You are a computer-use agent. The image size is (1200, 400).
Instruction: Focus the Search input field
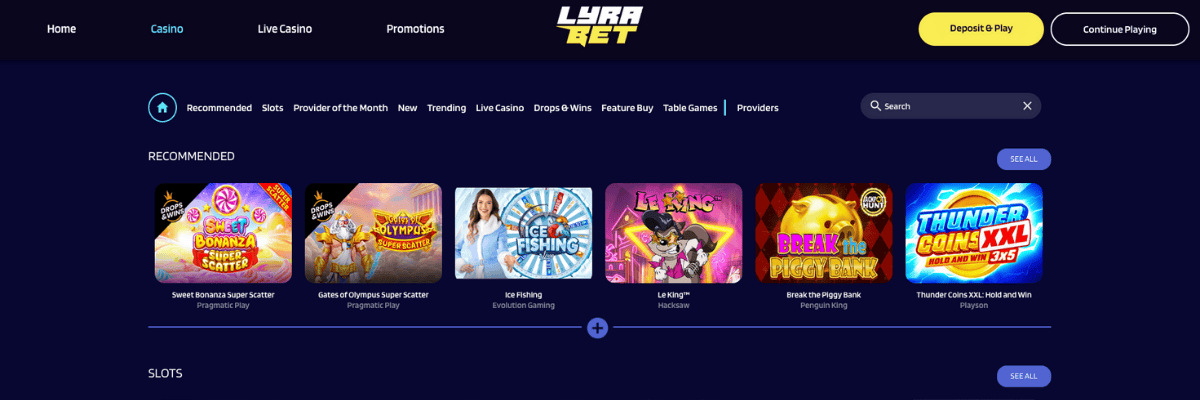click(950, 106)
